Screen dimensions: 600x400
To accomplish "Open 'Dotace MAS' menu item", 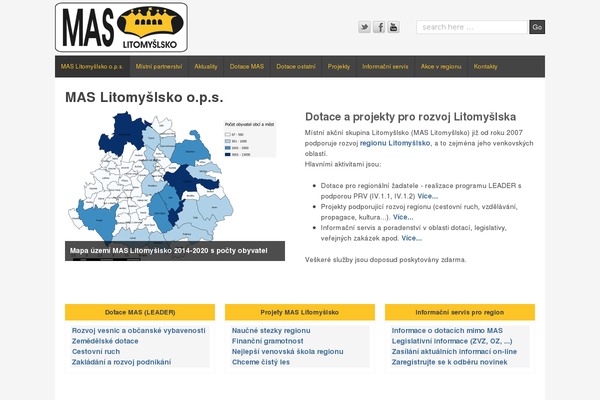I will pos(247,67).
